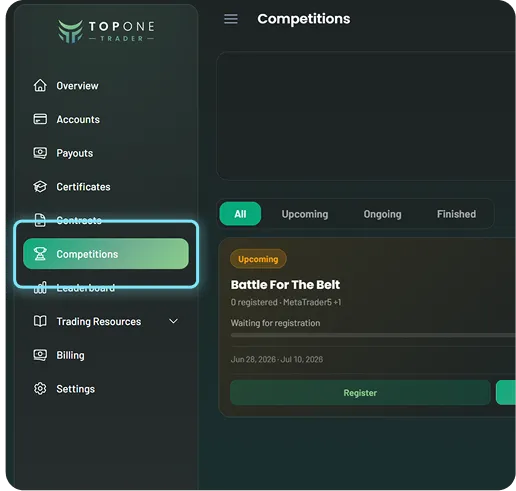
Task: Click the Trading Resources label
Action: point(99,322)
